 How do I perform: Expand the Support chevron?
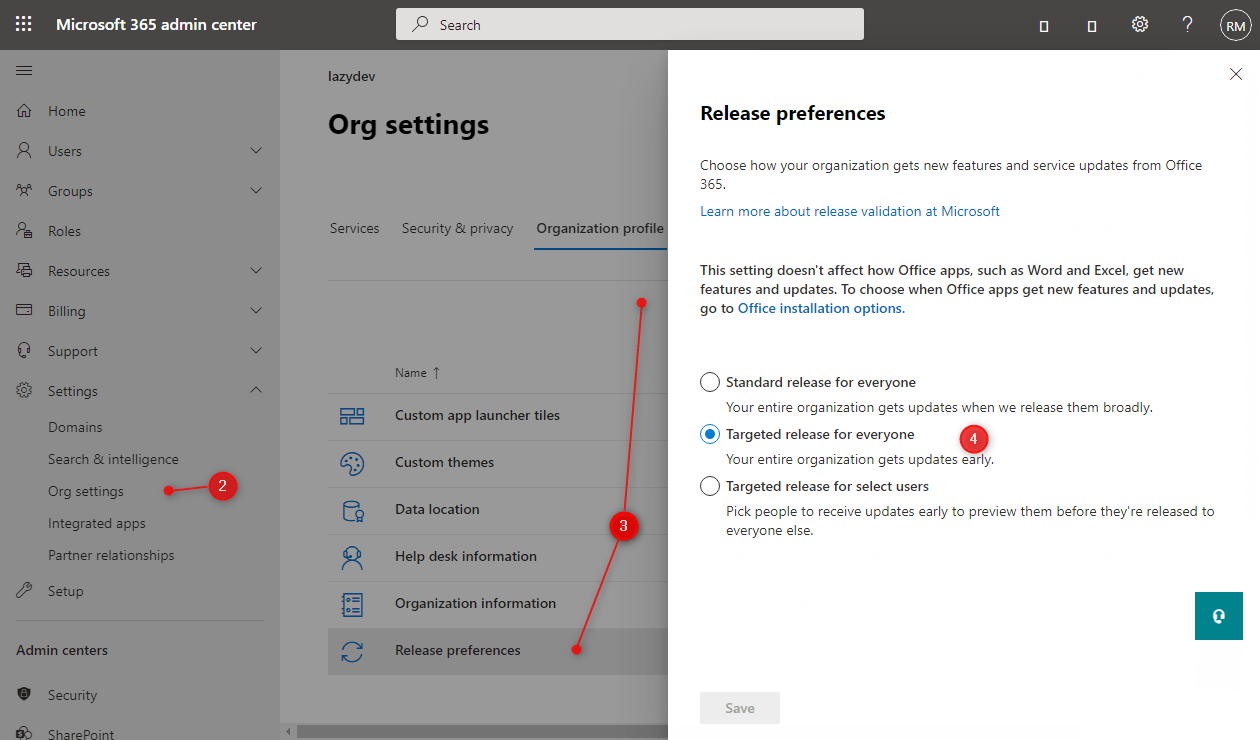[x=256, y=351]
